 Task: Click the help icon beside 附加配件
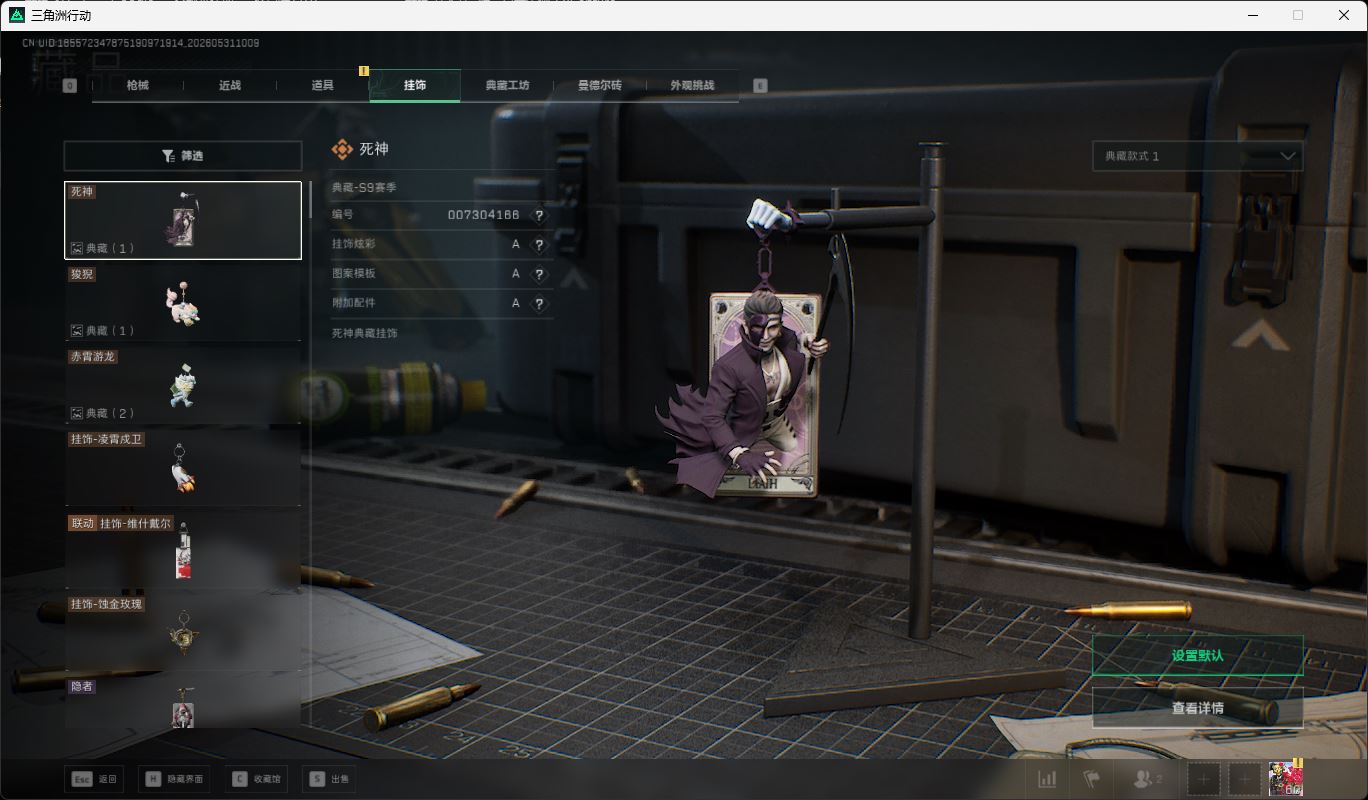pos(539,303)
